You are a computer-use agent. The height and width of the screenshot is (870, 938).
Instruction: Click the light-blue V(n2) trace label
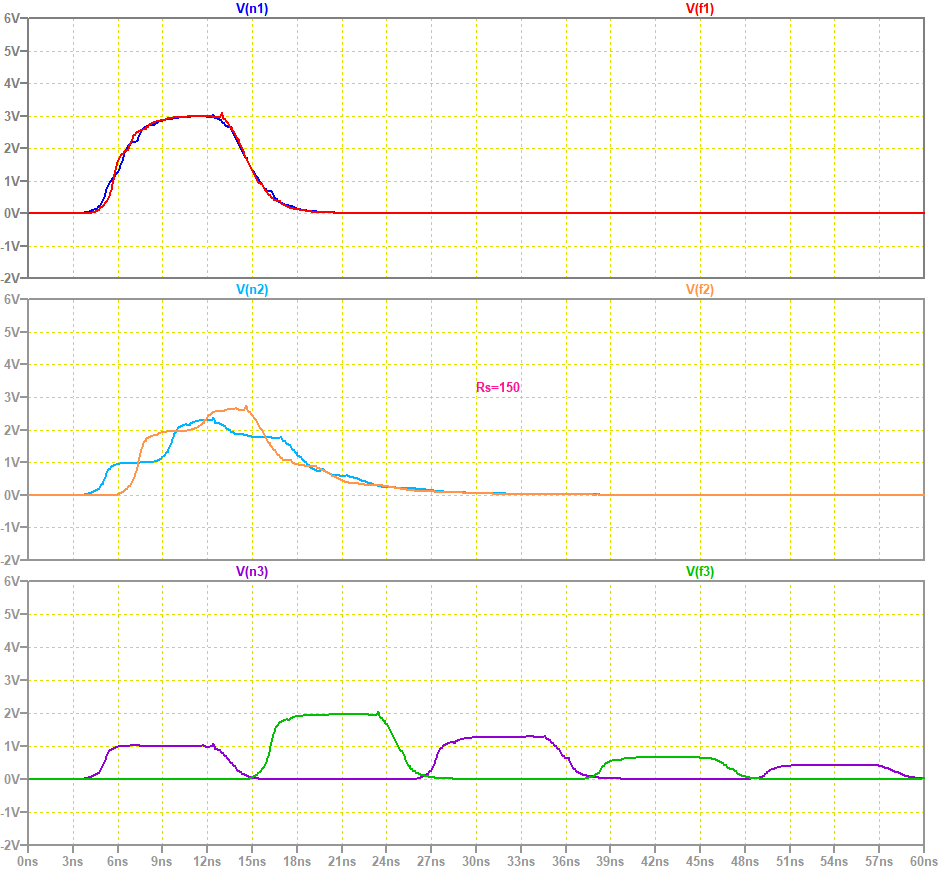[x=251, y=290]
